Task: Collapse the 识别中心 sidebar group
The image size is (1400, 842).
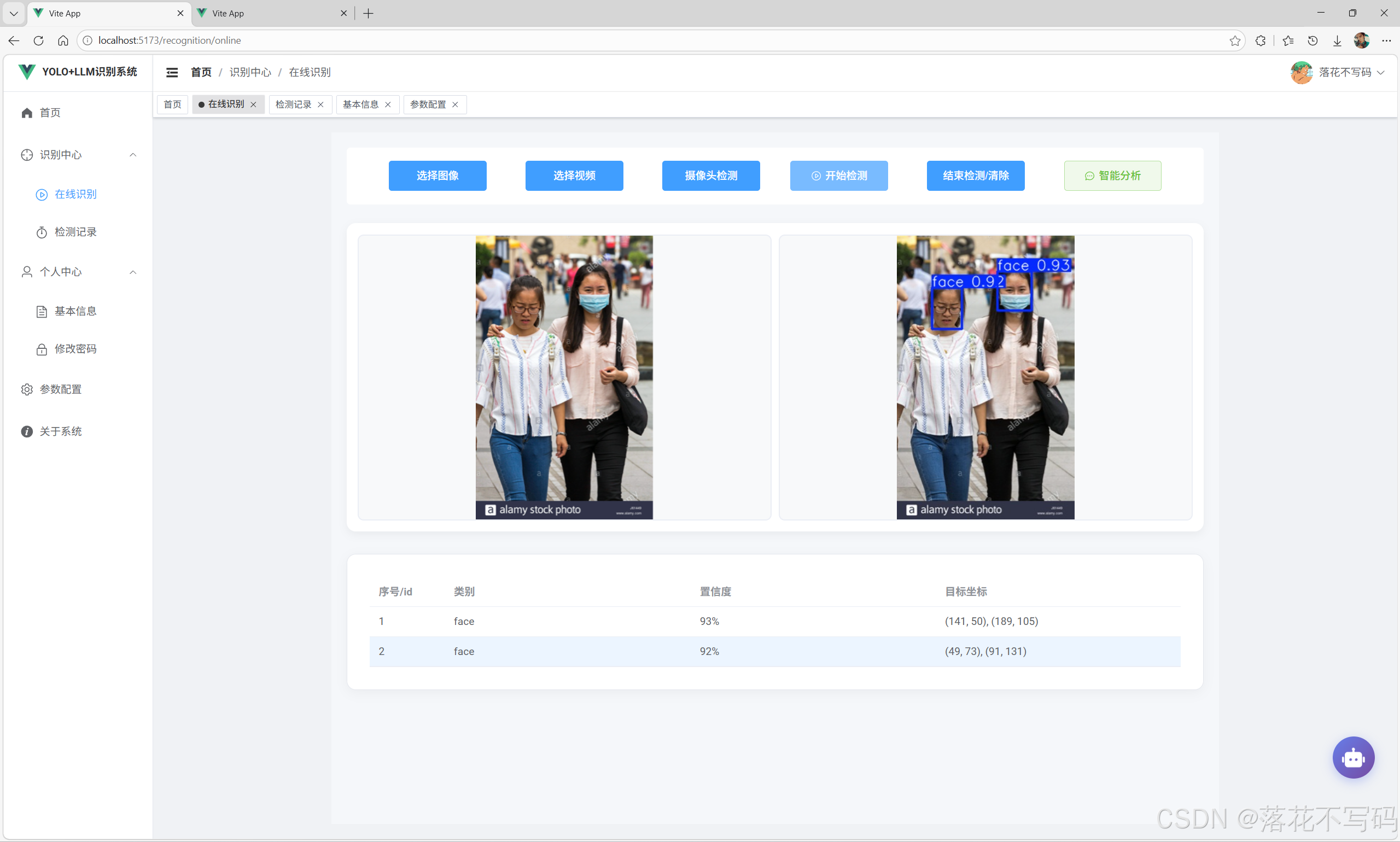Action: pos(133,155)
